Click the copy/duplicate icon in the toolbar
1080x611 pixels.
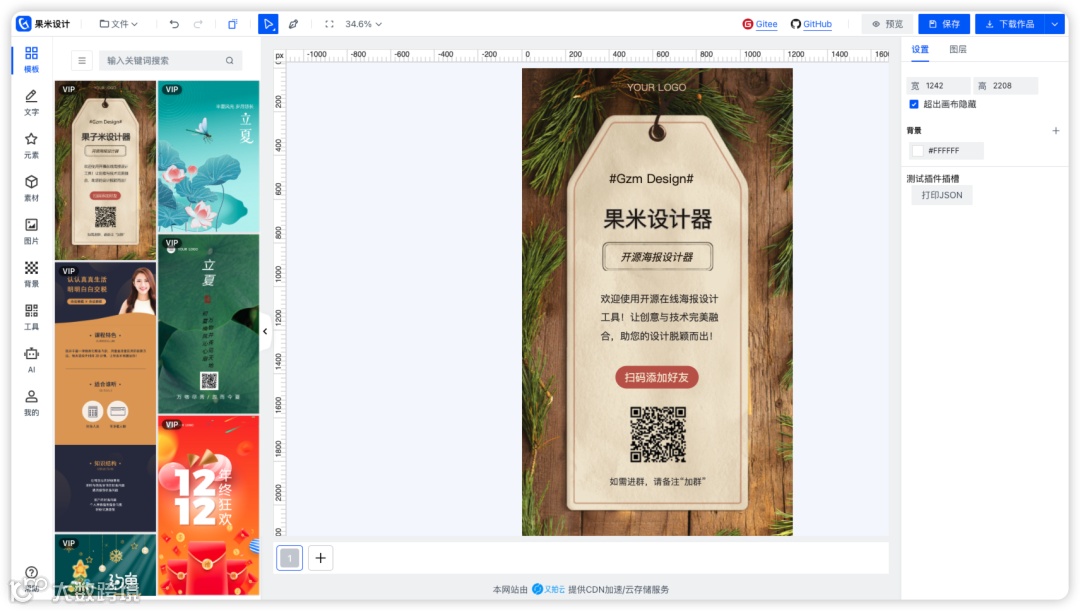[233, 24]
